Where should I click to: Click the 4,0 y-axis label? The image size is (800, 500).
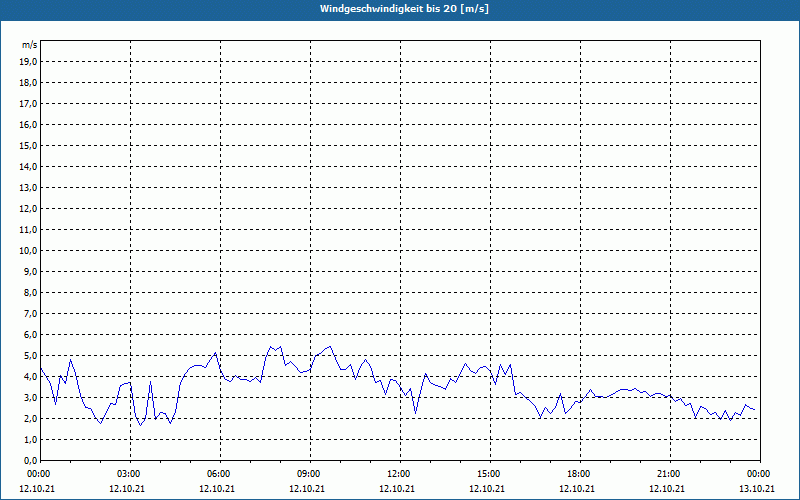pyautogui.click(x=31, y=377)
